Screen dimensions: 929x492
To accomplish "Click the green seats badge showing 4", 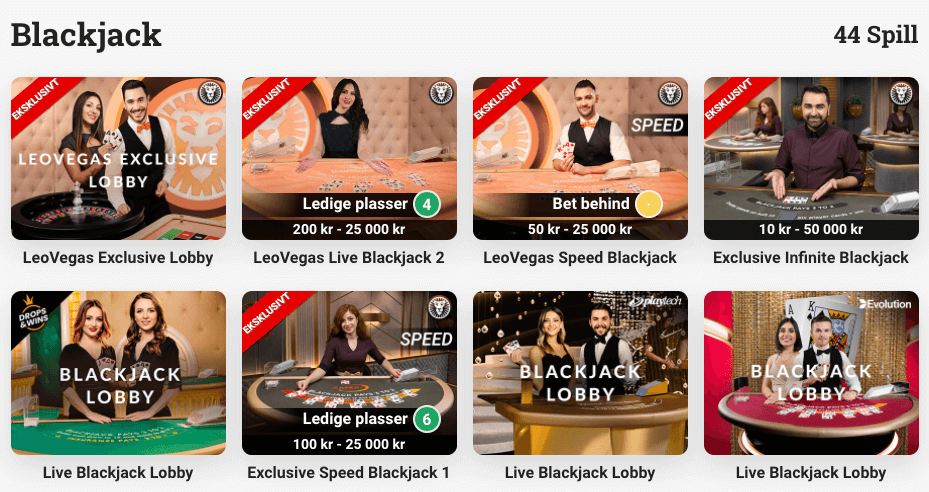I will tap(427, 205).
